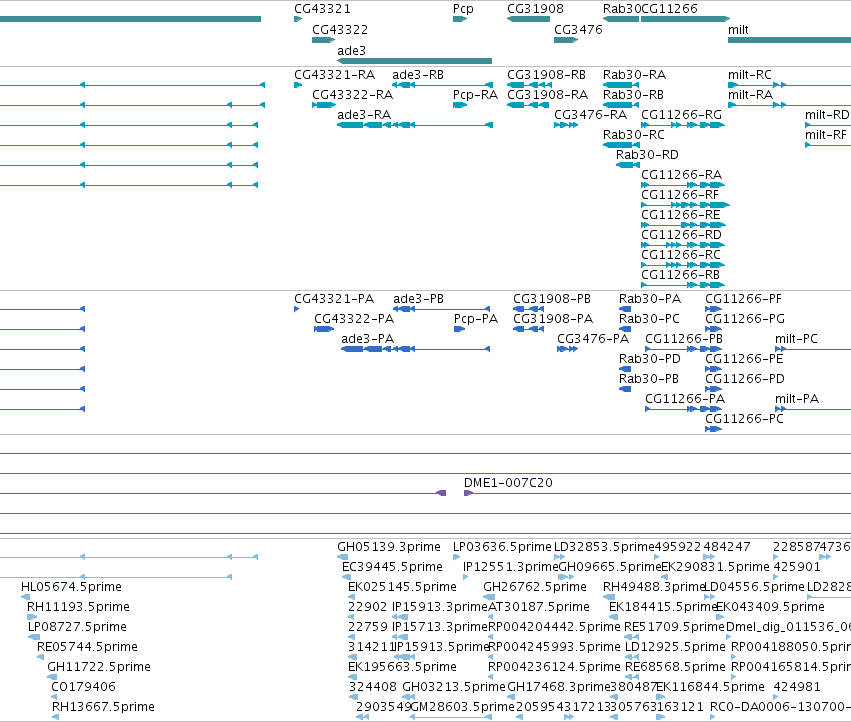Select the DME1-007C20 feature label

[x=508, y=483]
